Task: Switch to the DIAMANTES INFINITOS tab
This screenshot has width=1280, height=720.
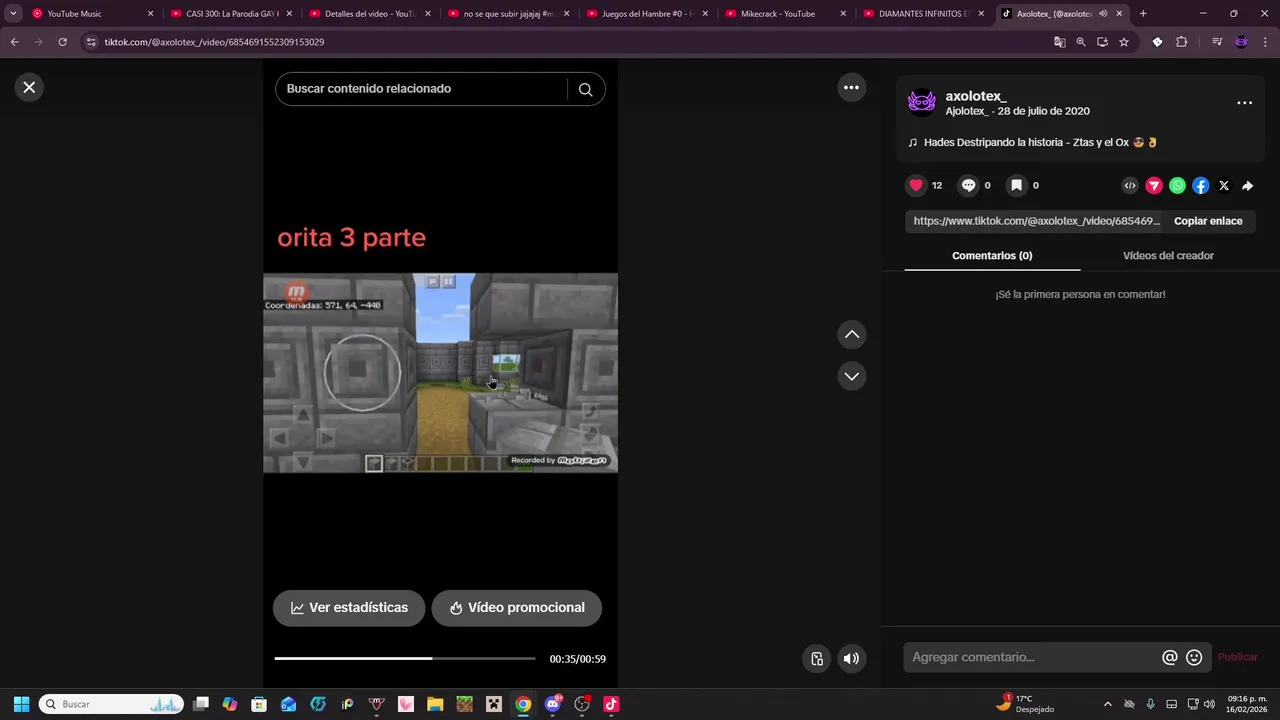Action: [x=924, y=14]
